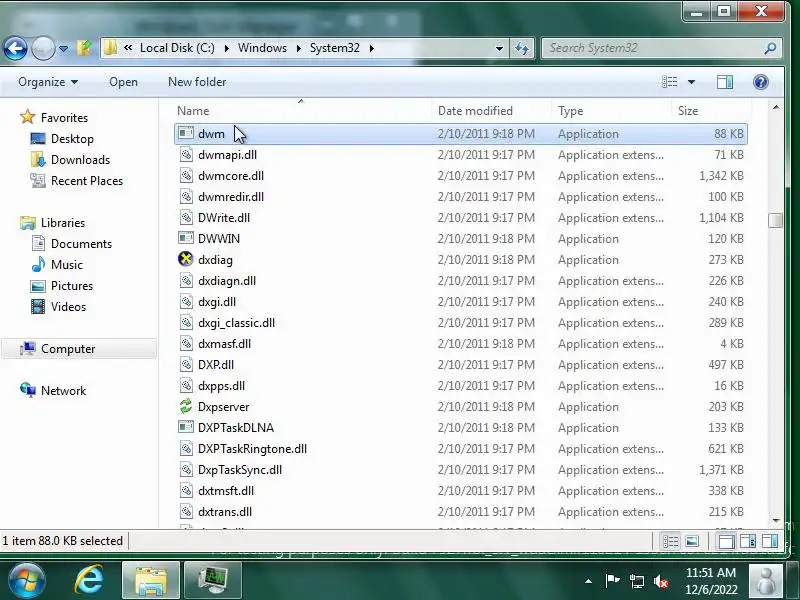Select the DXPTaskDLNA application icon

(x=186, y=427)
